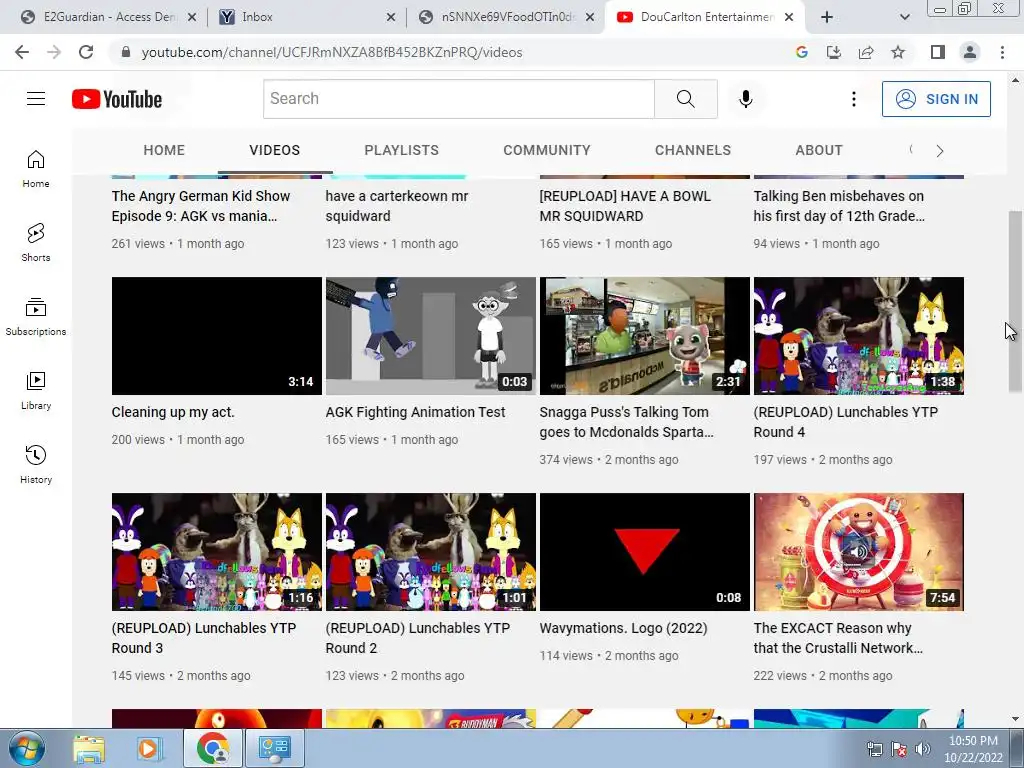Image resolution: width=1024 pixels, height=768 pixels.
Task: Click the browser address bar URL
Action: pos(332,52)
